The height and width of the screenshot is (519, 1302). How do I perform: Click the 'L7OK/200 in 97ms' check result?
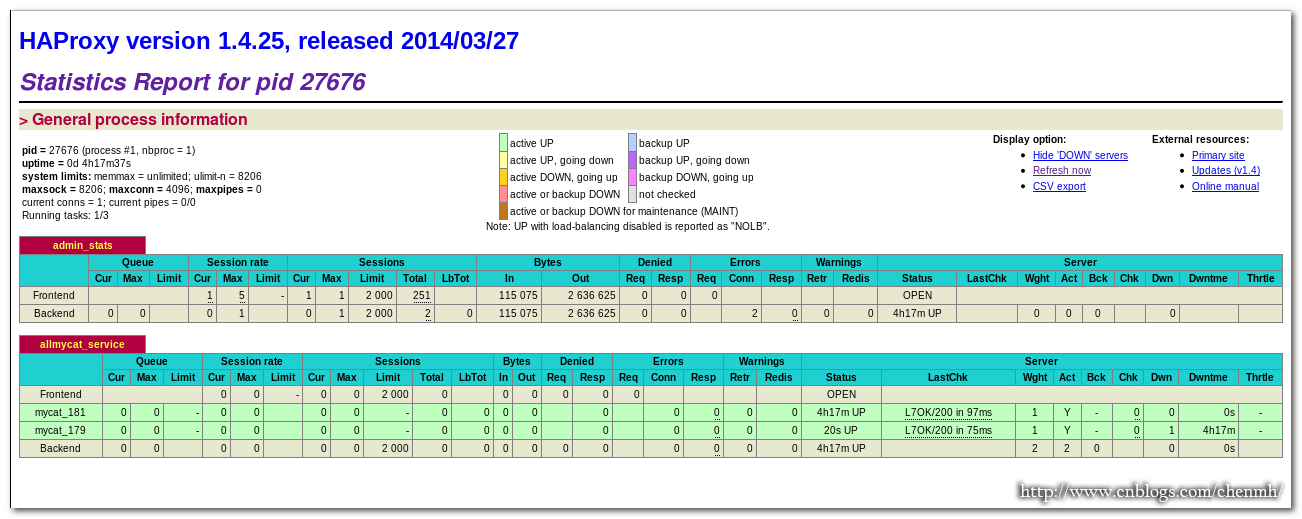[948, 412]
